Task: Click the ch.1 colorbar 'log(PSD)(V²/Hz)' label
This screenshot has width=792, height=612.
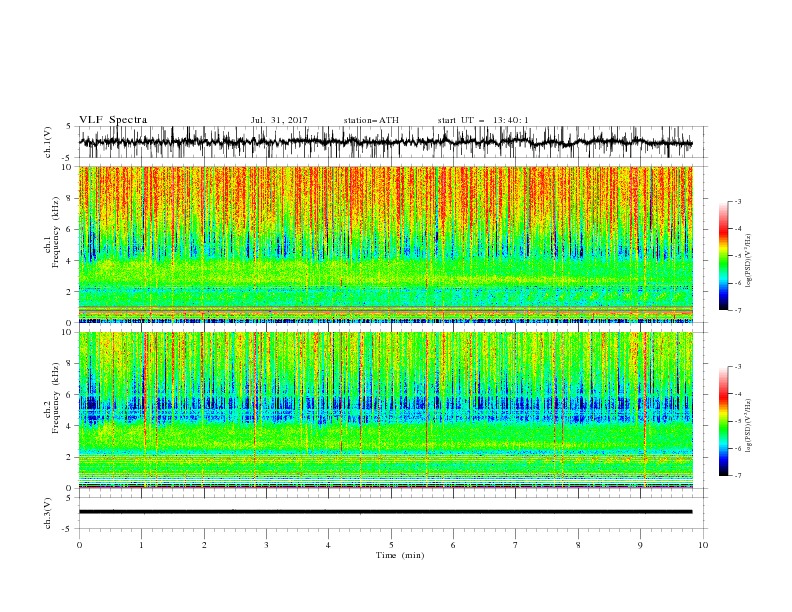Action: [x=748, y=261]
